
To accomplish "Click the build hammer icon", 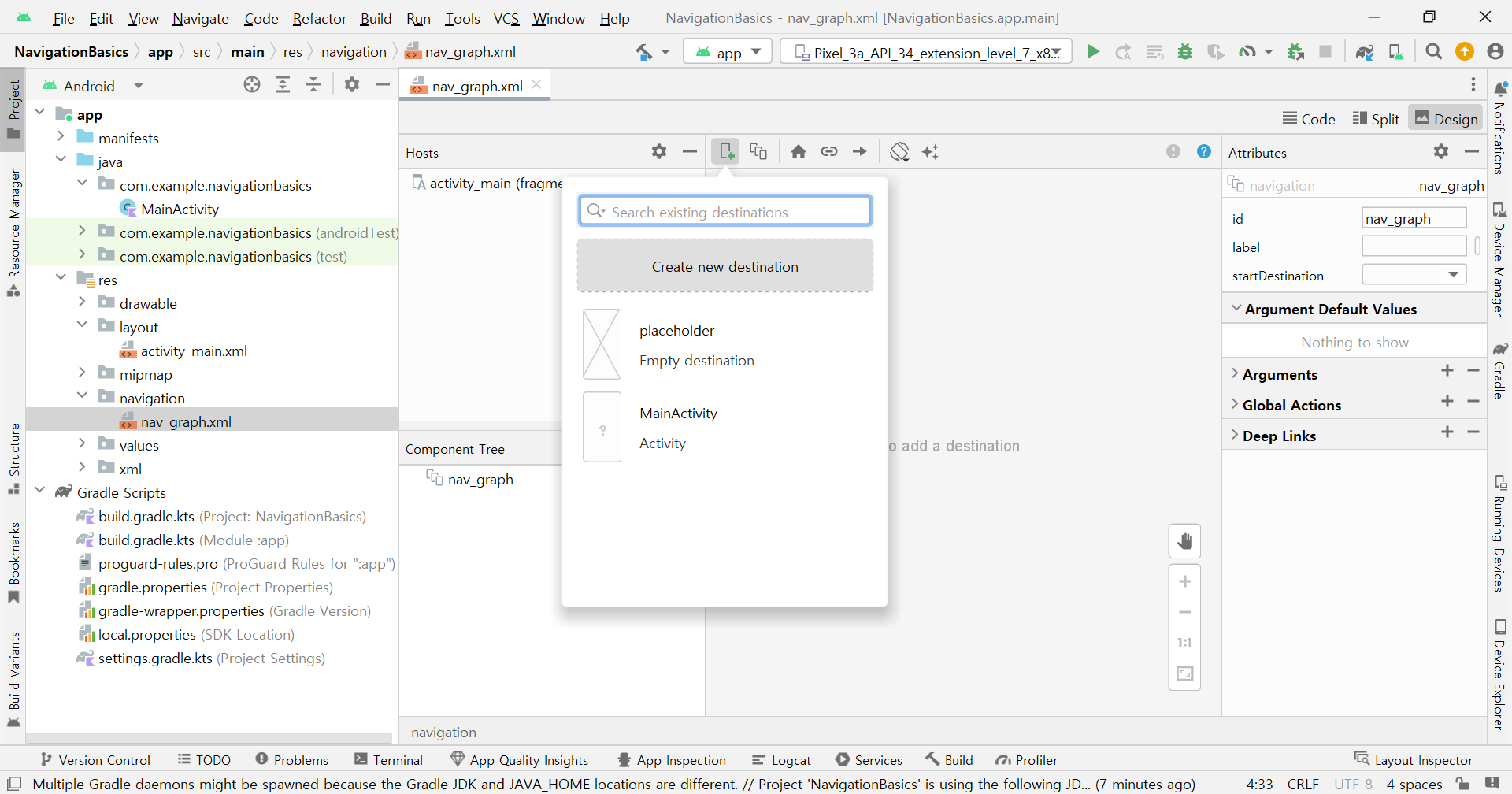I will 643,52.
